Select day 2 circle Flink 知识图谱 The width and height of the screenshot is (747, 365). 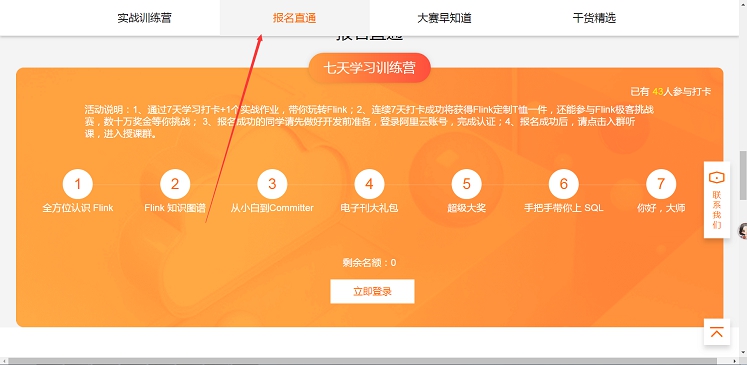[175, 184]
